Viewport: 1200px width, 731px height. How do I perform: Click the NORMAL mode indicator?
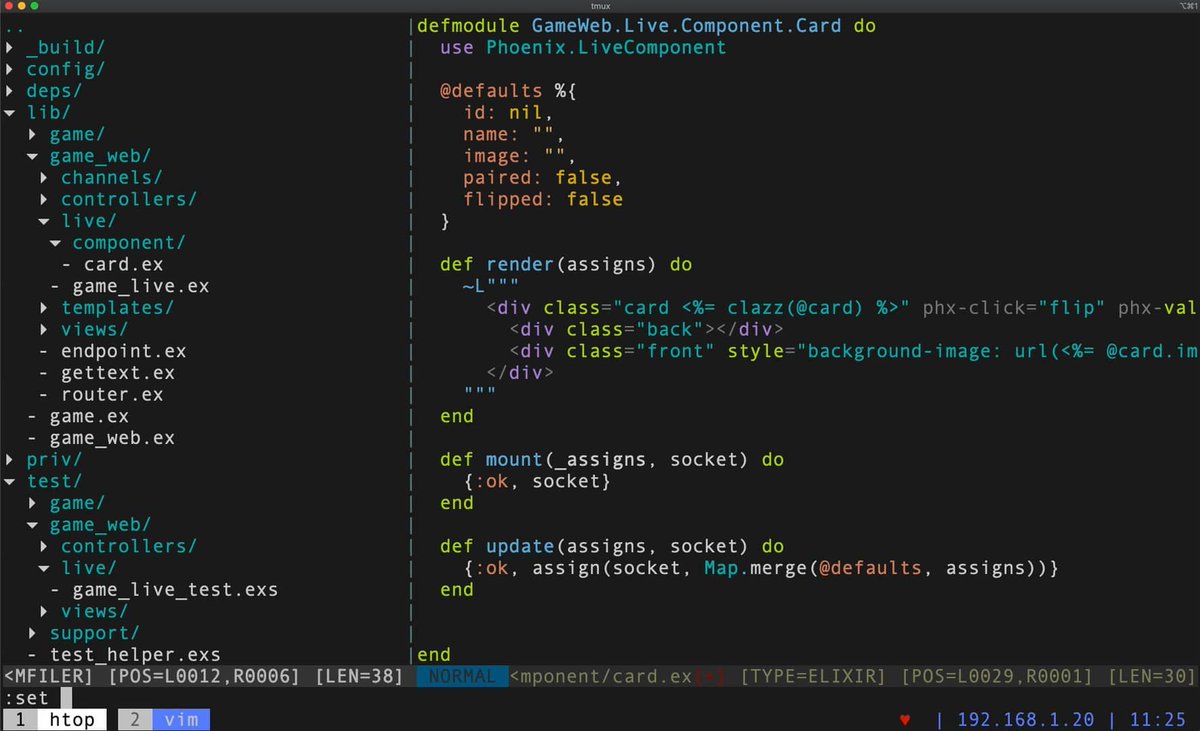(461, 677)
